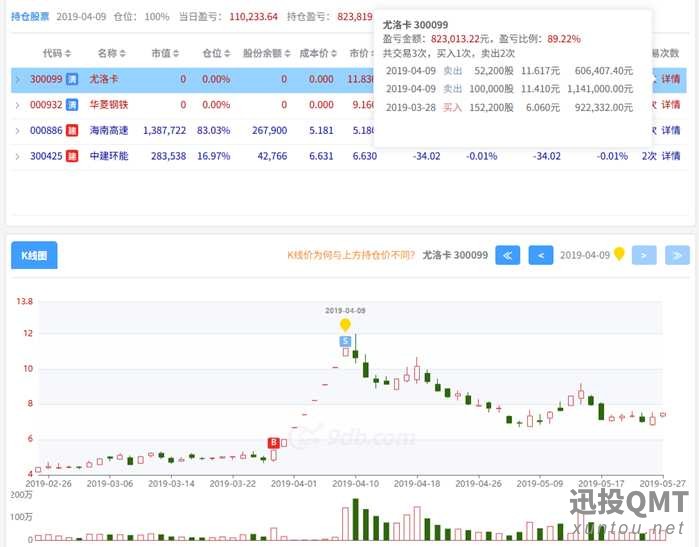Click the 100,000股 sell trade record
Image resolution: width=699 pixels, height=547 pixels.
coord(509,89)
